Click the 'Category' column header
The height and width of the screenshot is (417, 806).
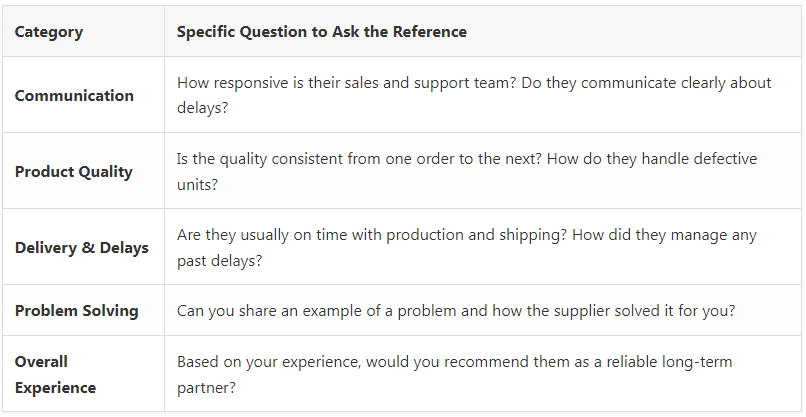tap(49, 32)
